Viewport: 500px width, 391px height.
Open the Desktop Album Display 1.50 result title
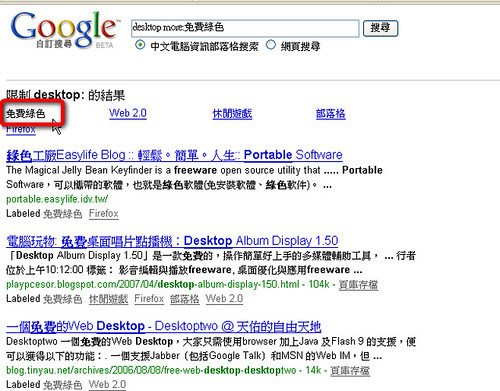172,241
